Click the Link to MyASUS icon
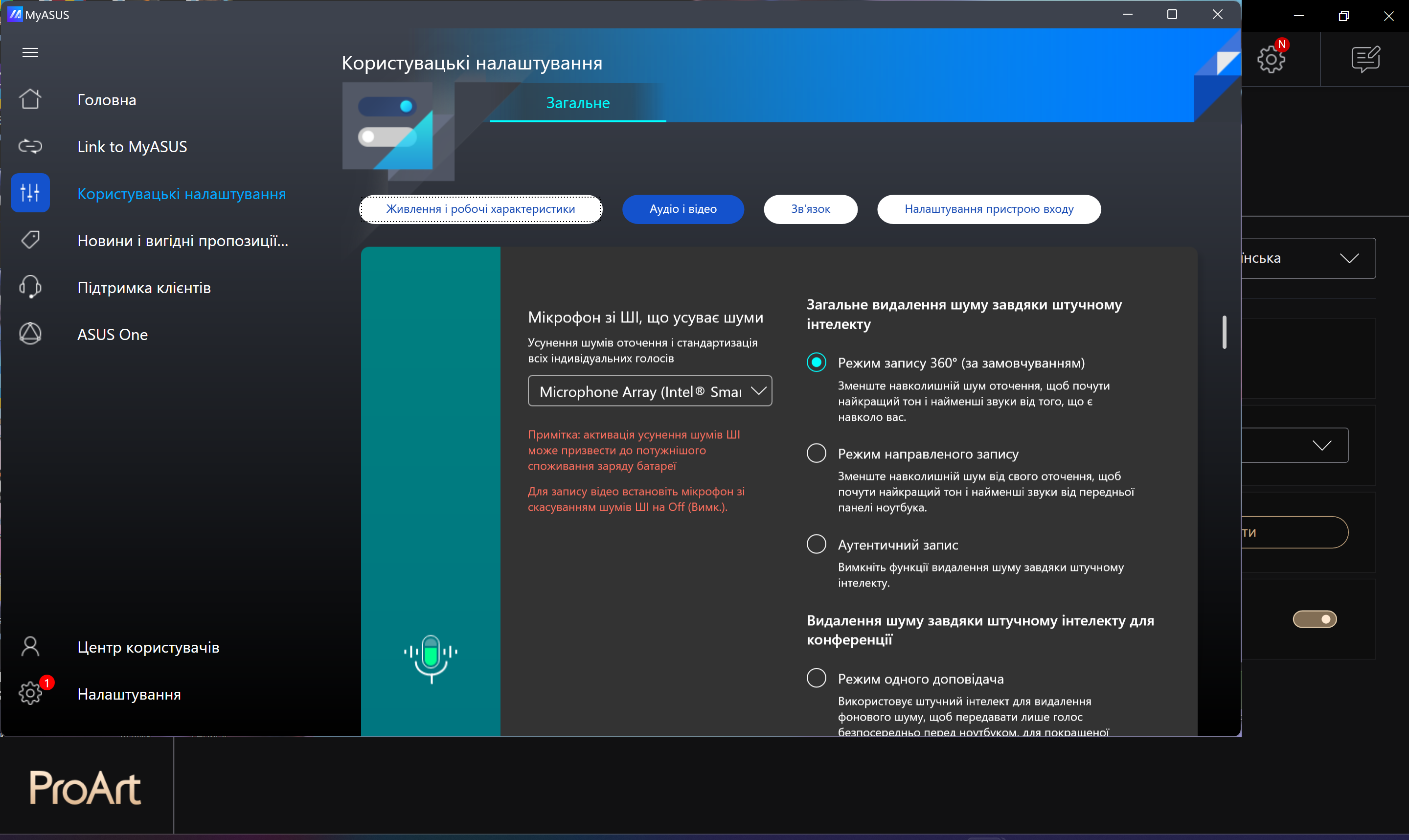The height and width of the screenshot is (840, 1409). pos(30,147)
